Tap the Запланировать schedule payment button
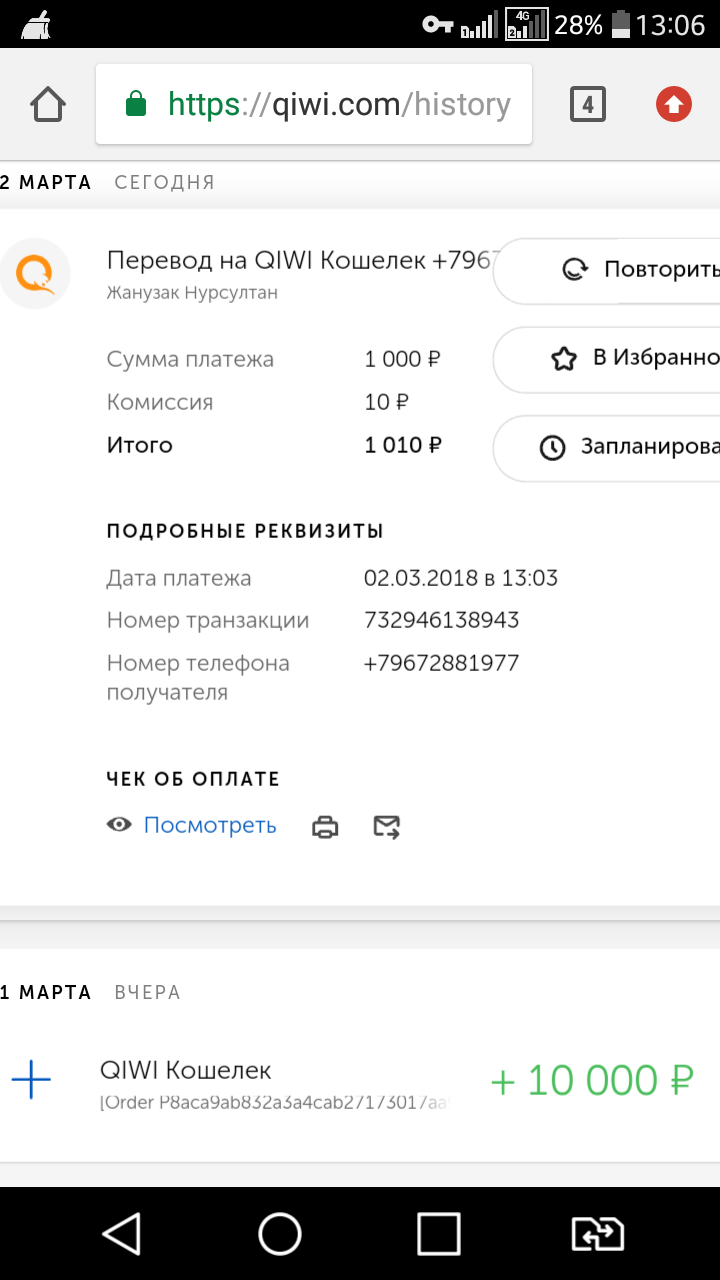 [x=607, y=448]
